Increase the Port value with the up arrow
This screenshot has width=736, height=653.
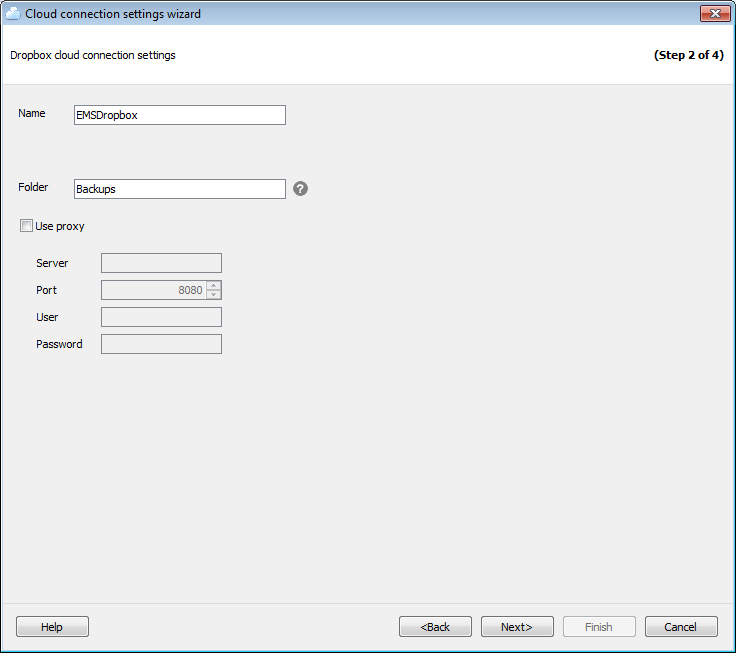[214, 285]
